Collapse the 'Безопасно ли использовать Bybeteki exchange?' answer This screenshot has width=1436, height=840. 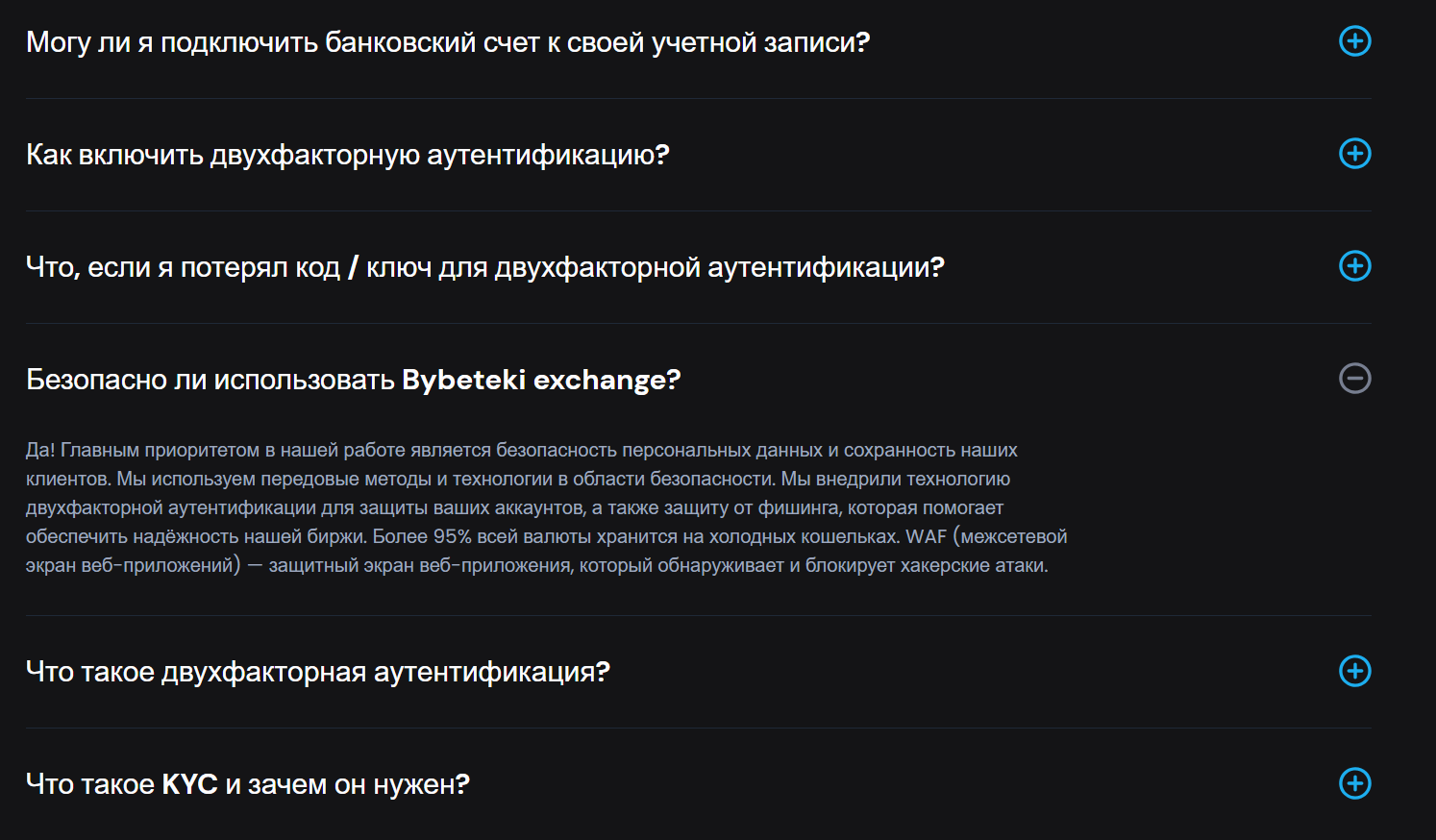point(1355,379)
